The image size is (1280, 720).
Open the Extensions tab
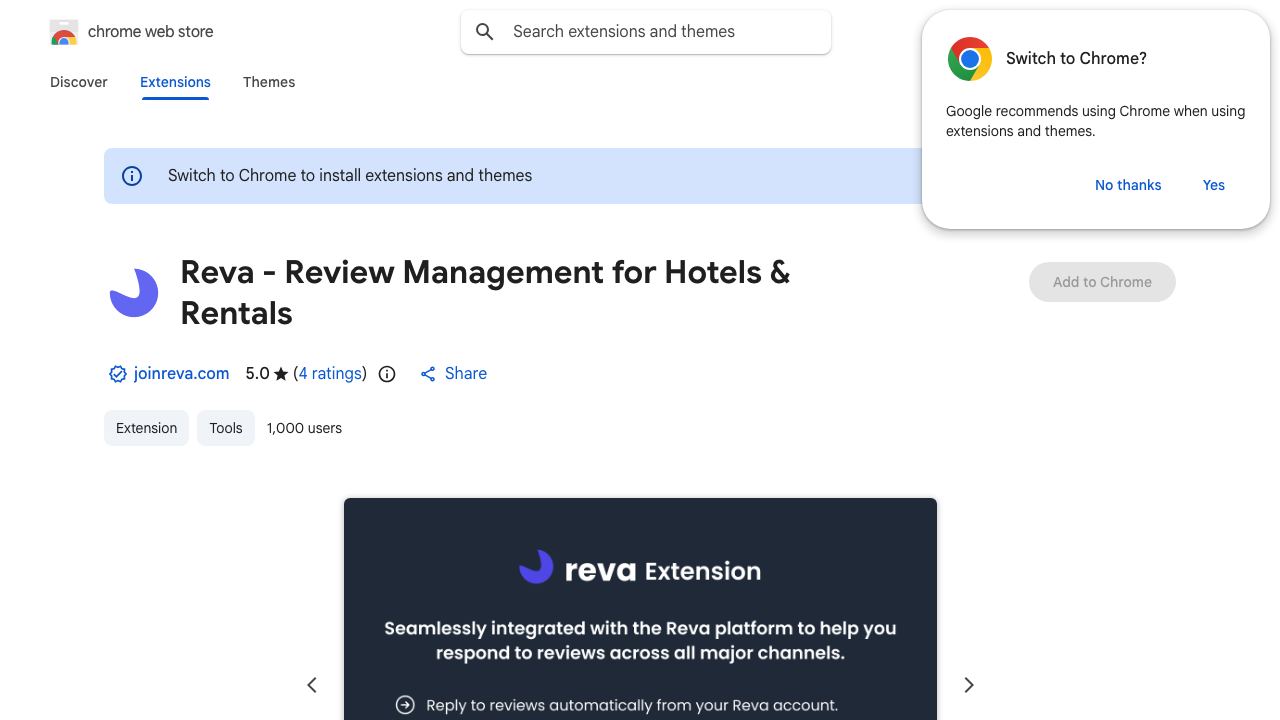click(x=175, y=82)
